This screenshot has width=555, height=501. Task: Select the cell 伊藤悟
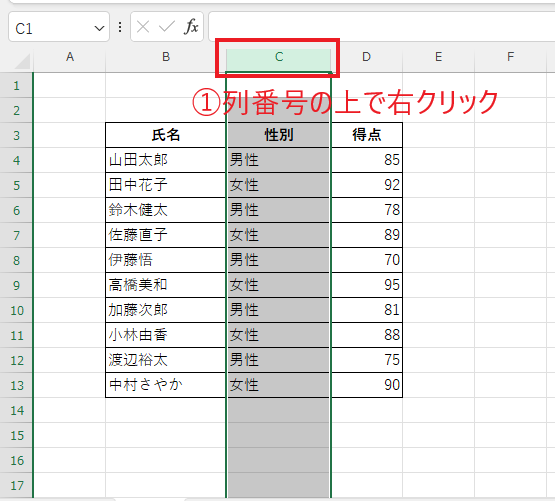tap(166, 260)
